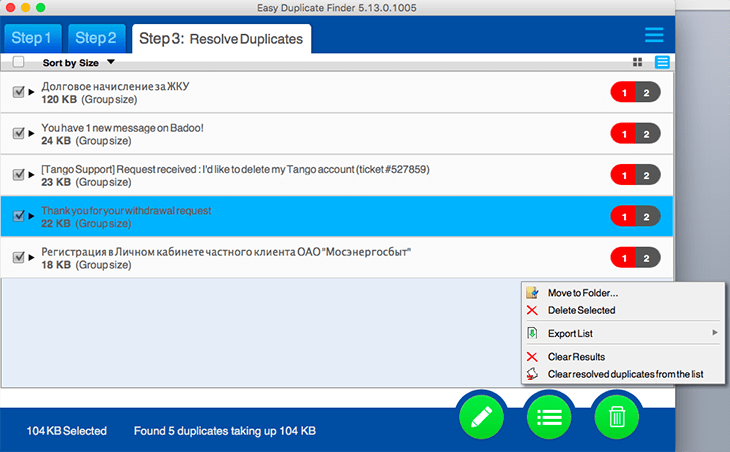Select the You have 1 new message on Badoo! title
This screenshot has width=730, height=452.
click(122, 128)
